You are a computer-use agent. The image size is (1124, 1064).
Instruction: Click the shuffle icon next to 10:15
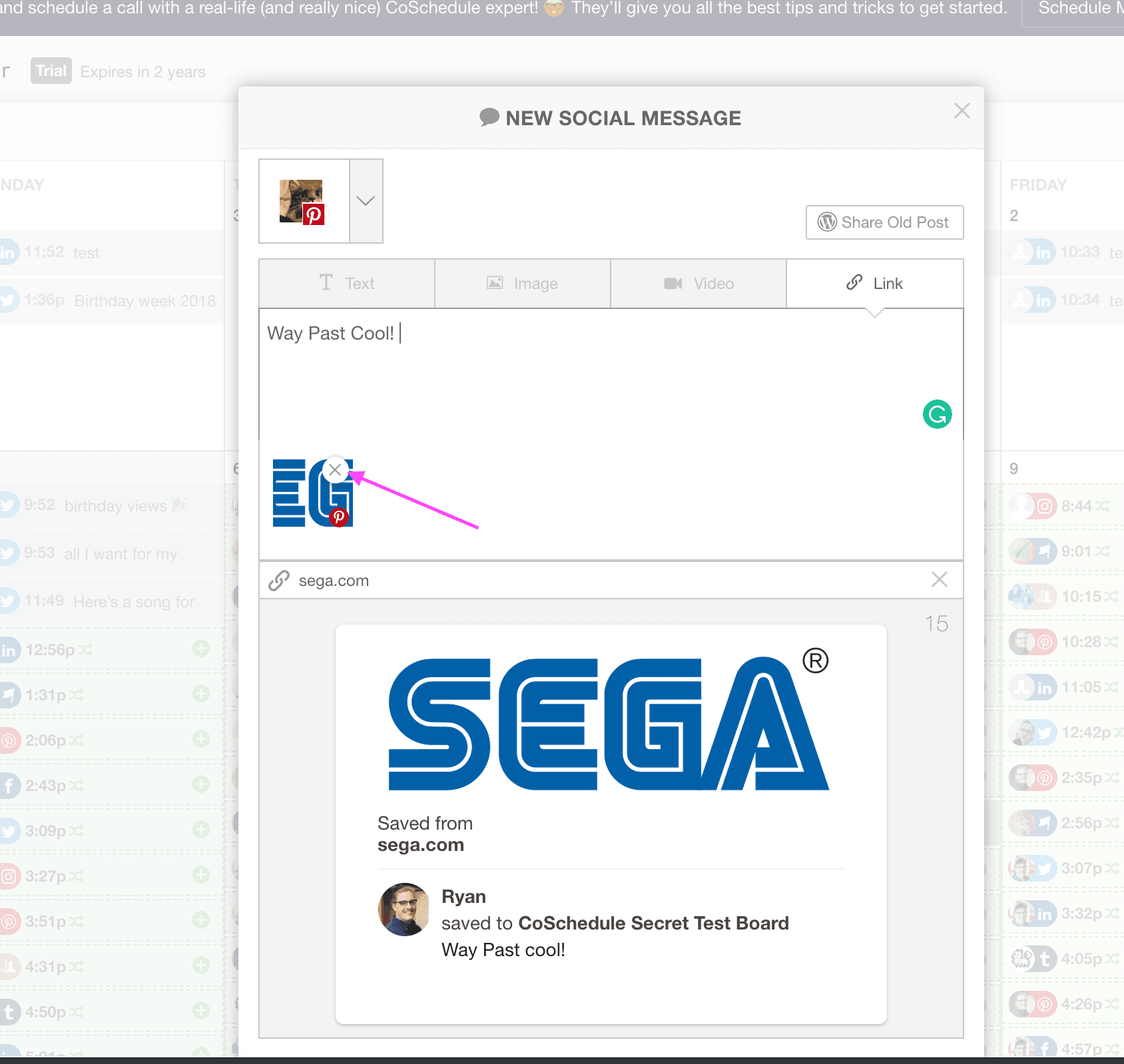click(1111, 597)
